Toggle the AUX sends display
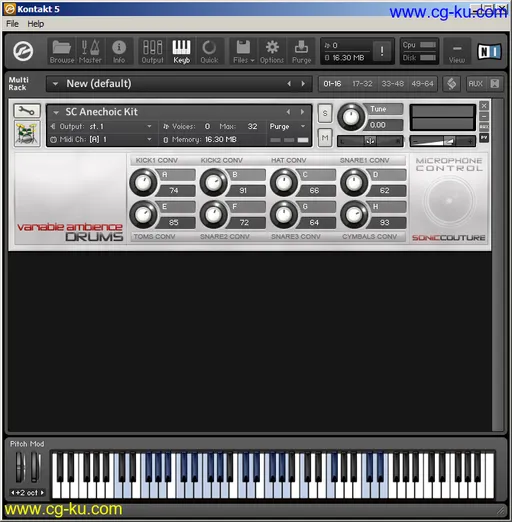512x522 pixels. coord(476,84)
